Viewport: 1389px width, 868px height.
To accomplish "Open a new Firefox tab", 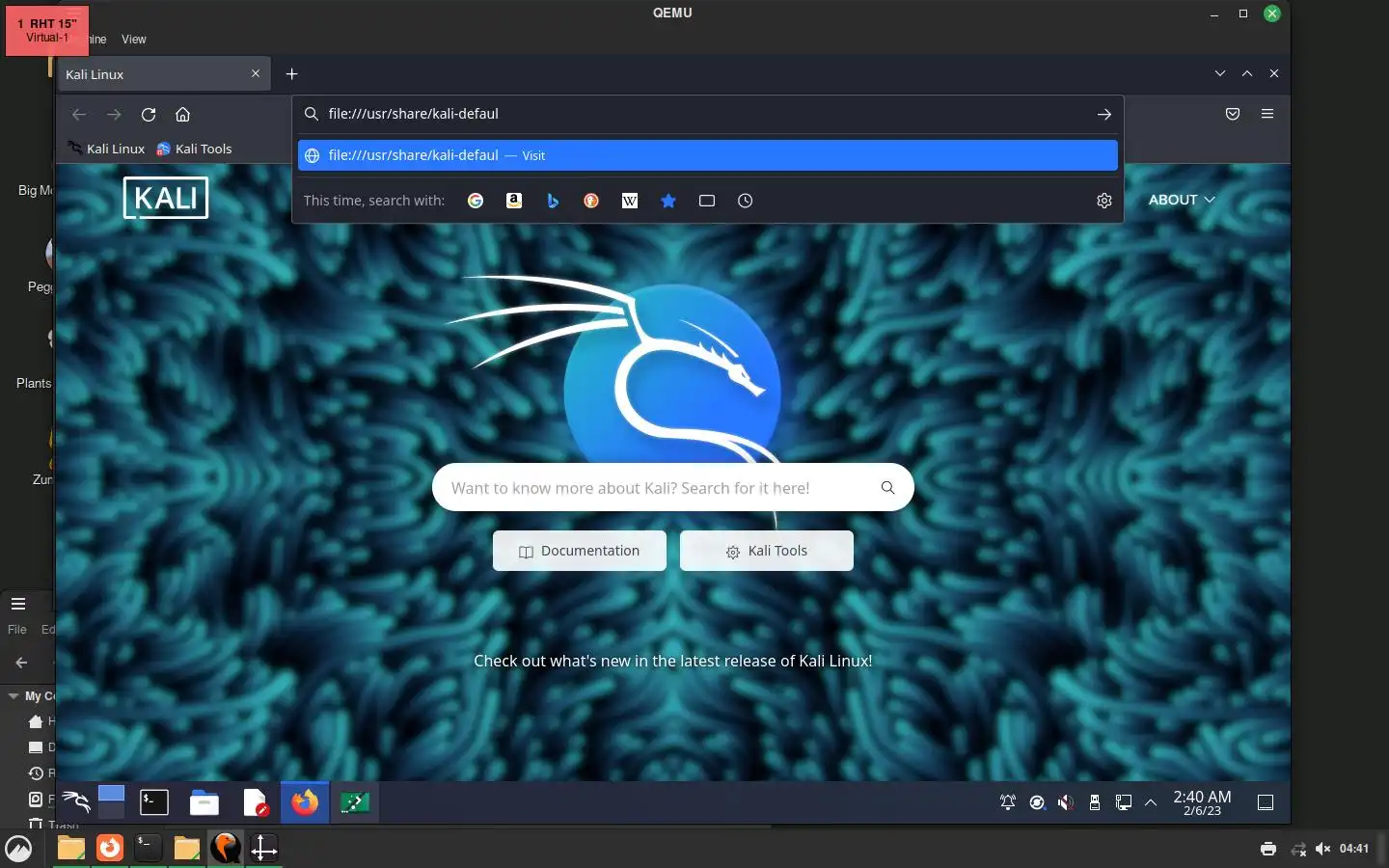I will coord(291,74).
